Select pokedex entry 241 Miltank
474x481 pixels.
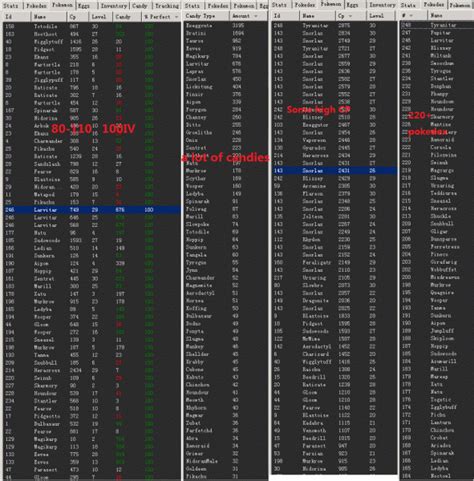point(437,56)
